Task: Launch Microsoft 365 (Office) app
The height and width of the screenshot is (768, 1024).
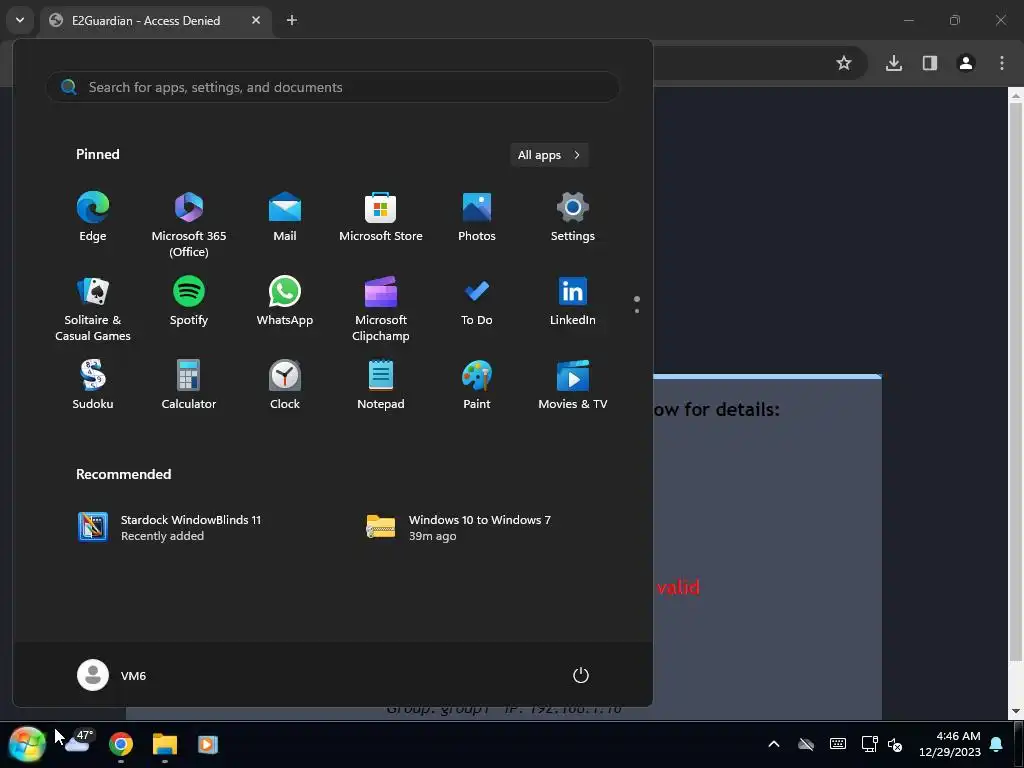Action: 189,225
